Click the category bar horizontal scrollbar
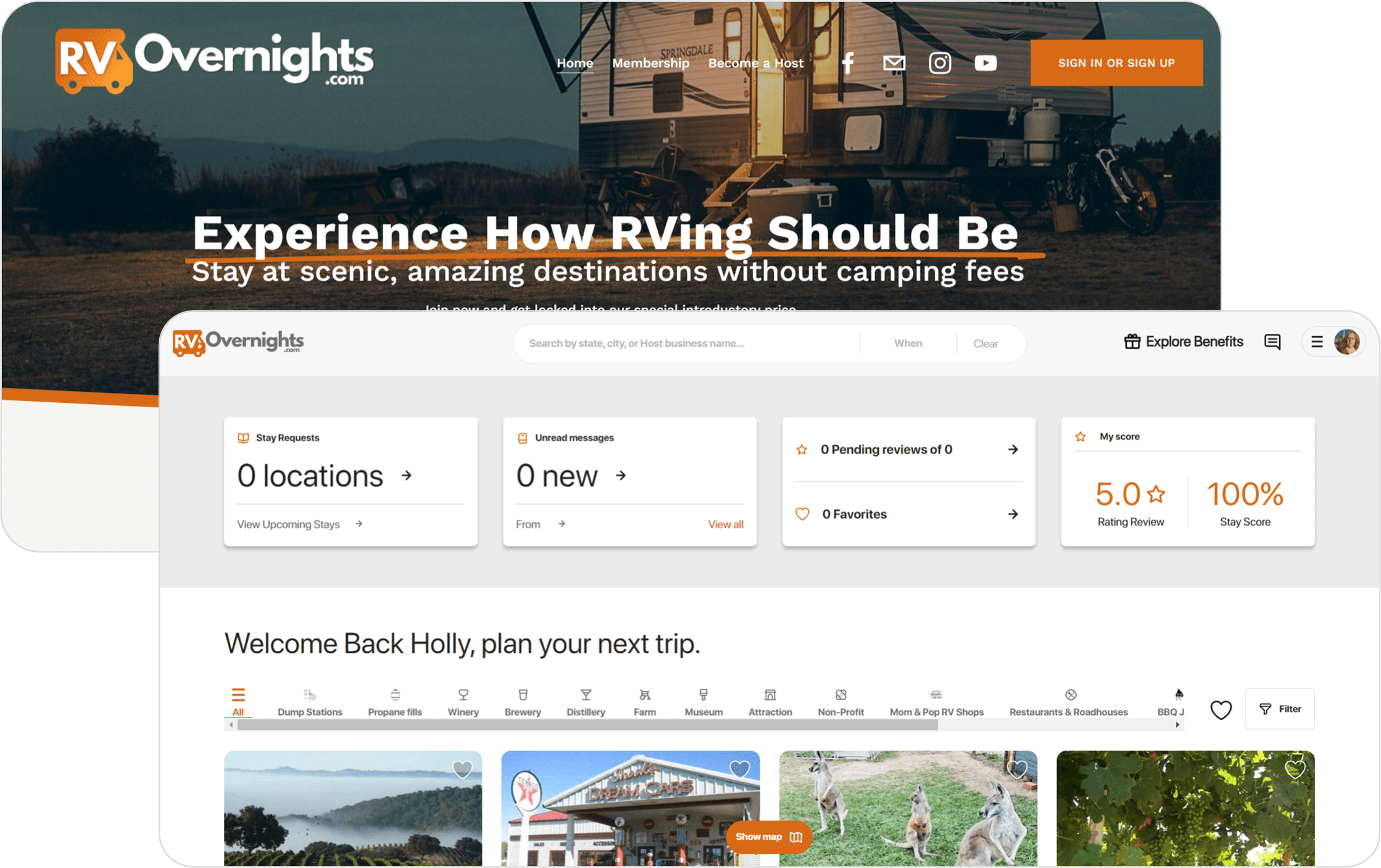The image size is (1381, 868). (587, 725)
